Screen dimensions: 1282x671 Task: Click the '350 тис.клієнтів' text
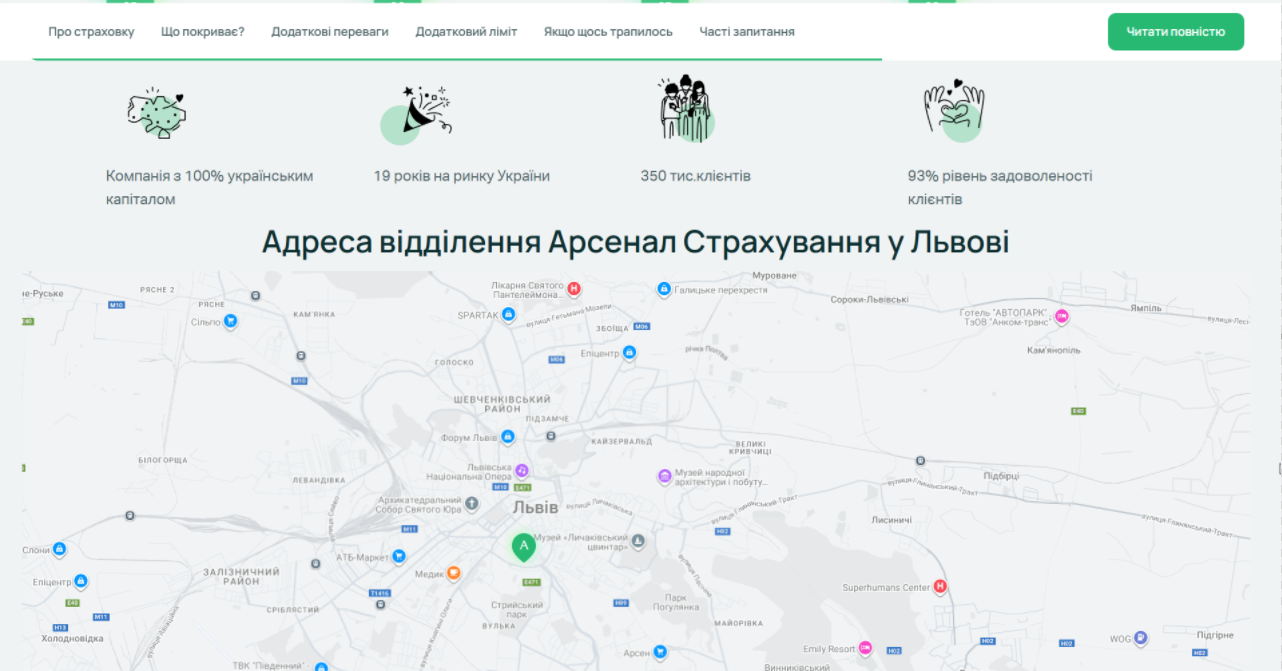pyautogui.click(x=696, y=176)
